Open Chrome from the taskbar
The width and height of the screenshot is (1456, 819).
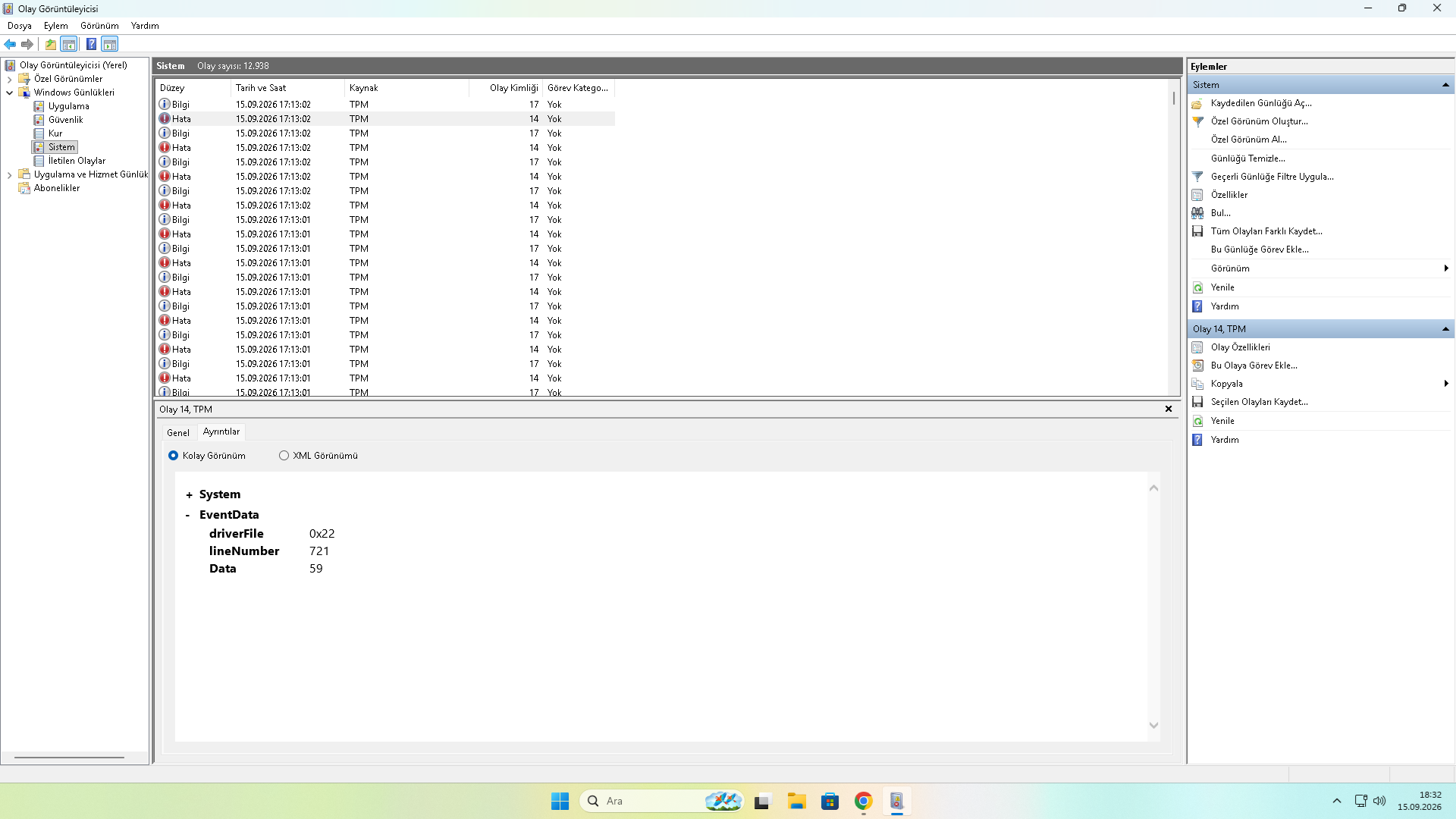click(x=863, y=801)
